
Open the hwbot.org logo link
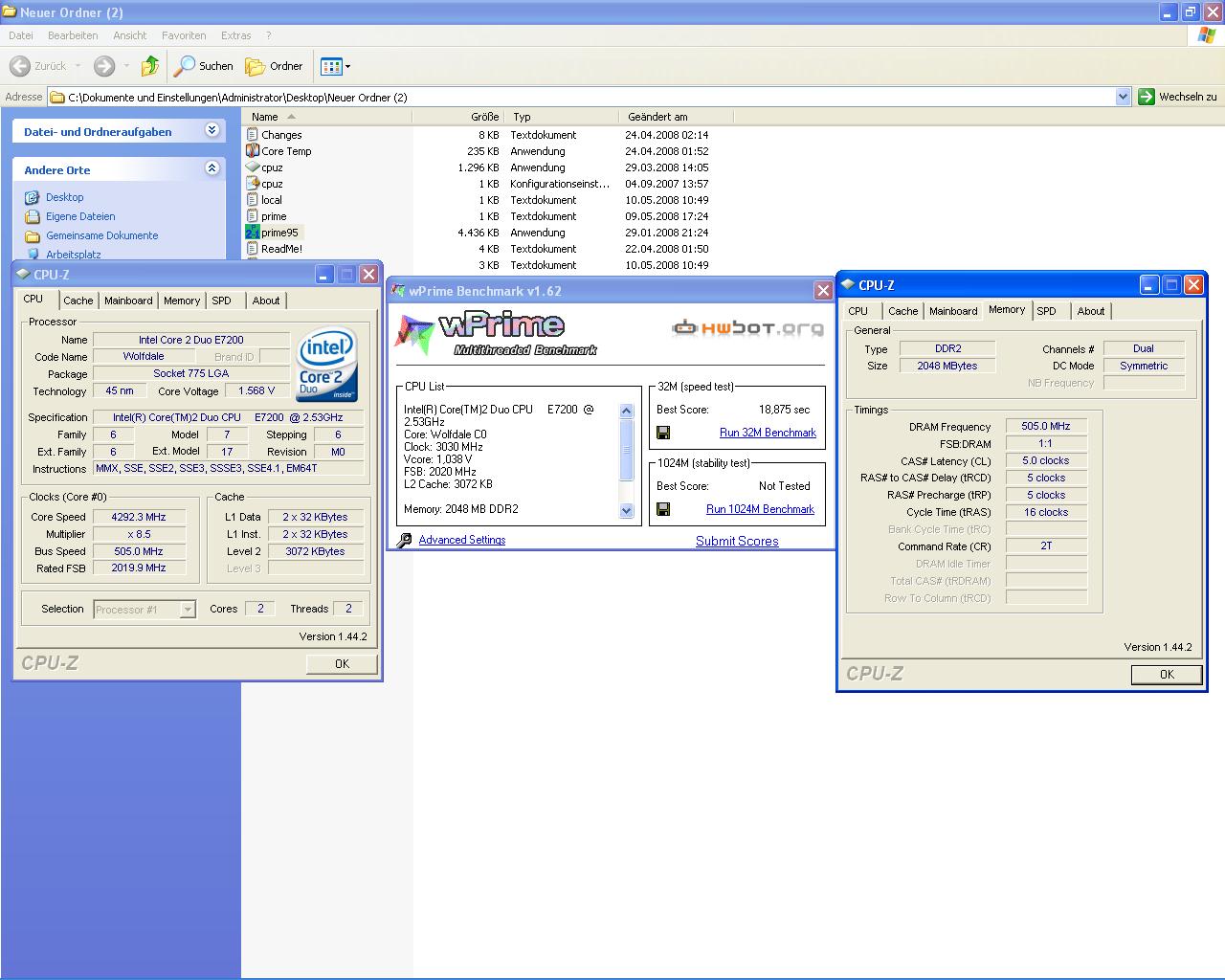tap(747, 328)
